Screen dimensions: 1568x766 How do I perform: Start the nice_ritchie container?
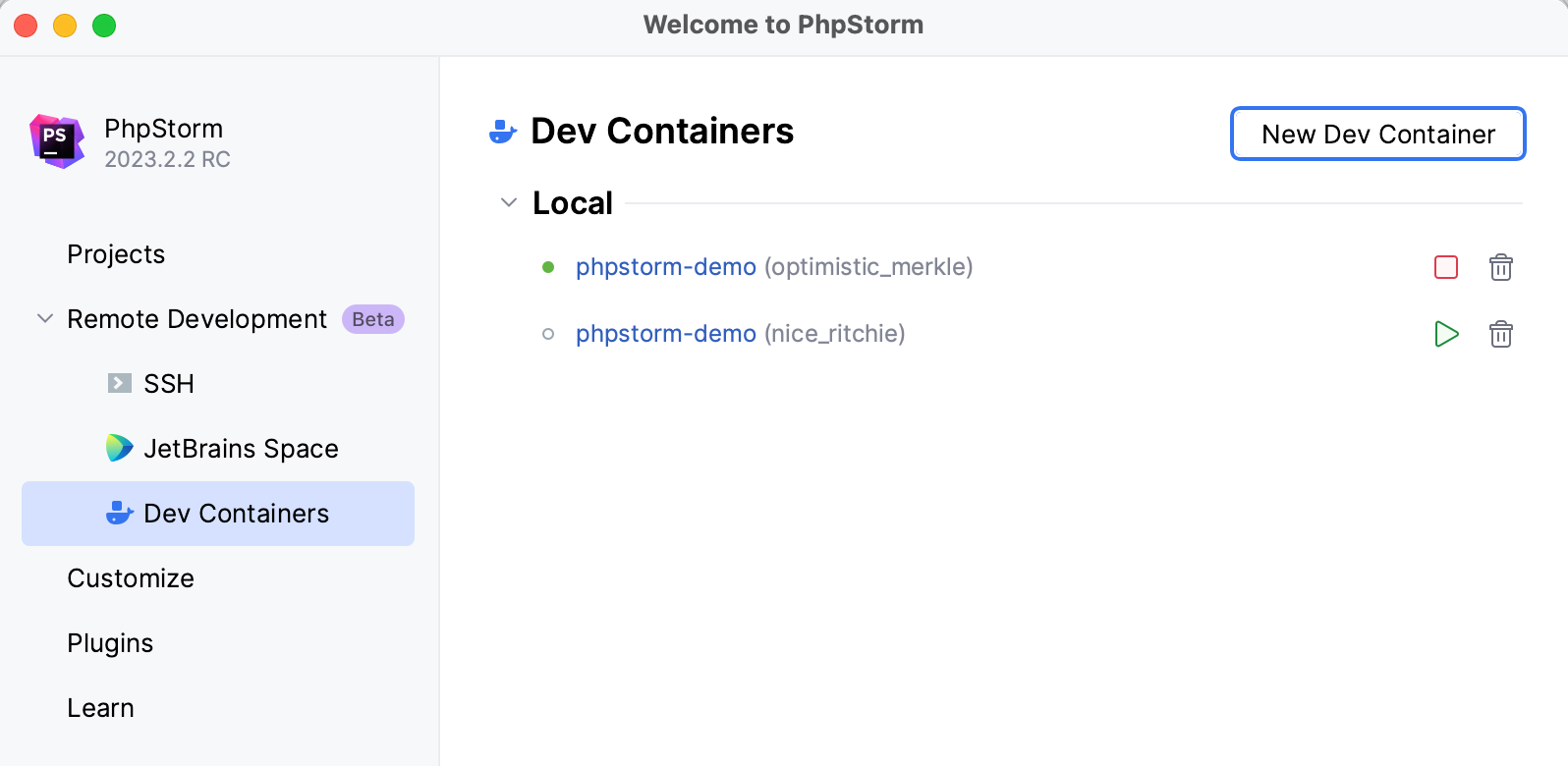tap(1446, 334)
